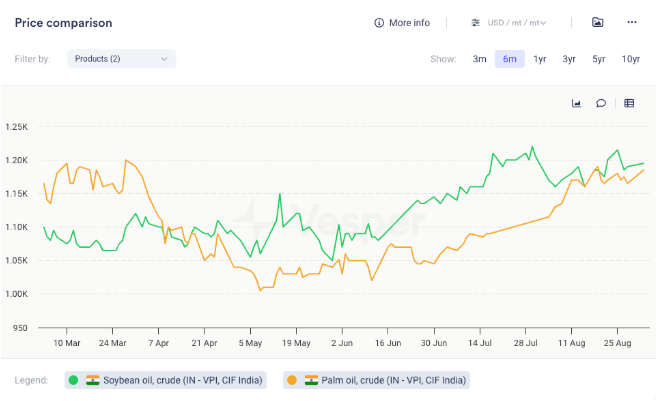The height and width of the screenshot is (401, 656).
Task: Click the More info link text
Action: 409,23
